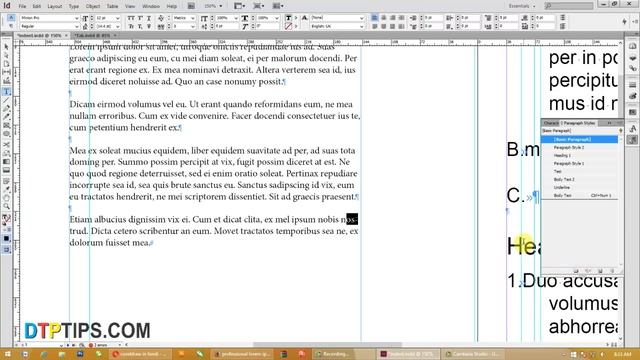Switch to the second document tab
This screenshot has width=640, height=360.
[x=93, y=36]
